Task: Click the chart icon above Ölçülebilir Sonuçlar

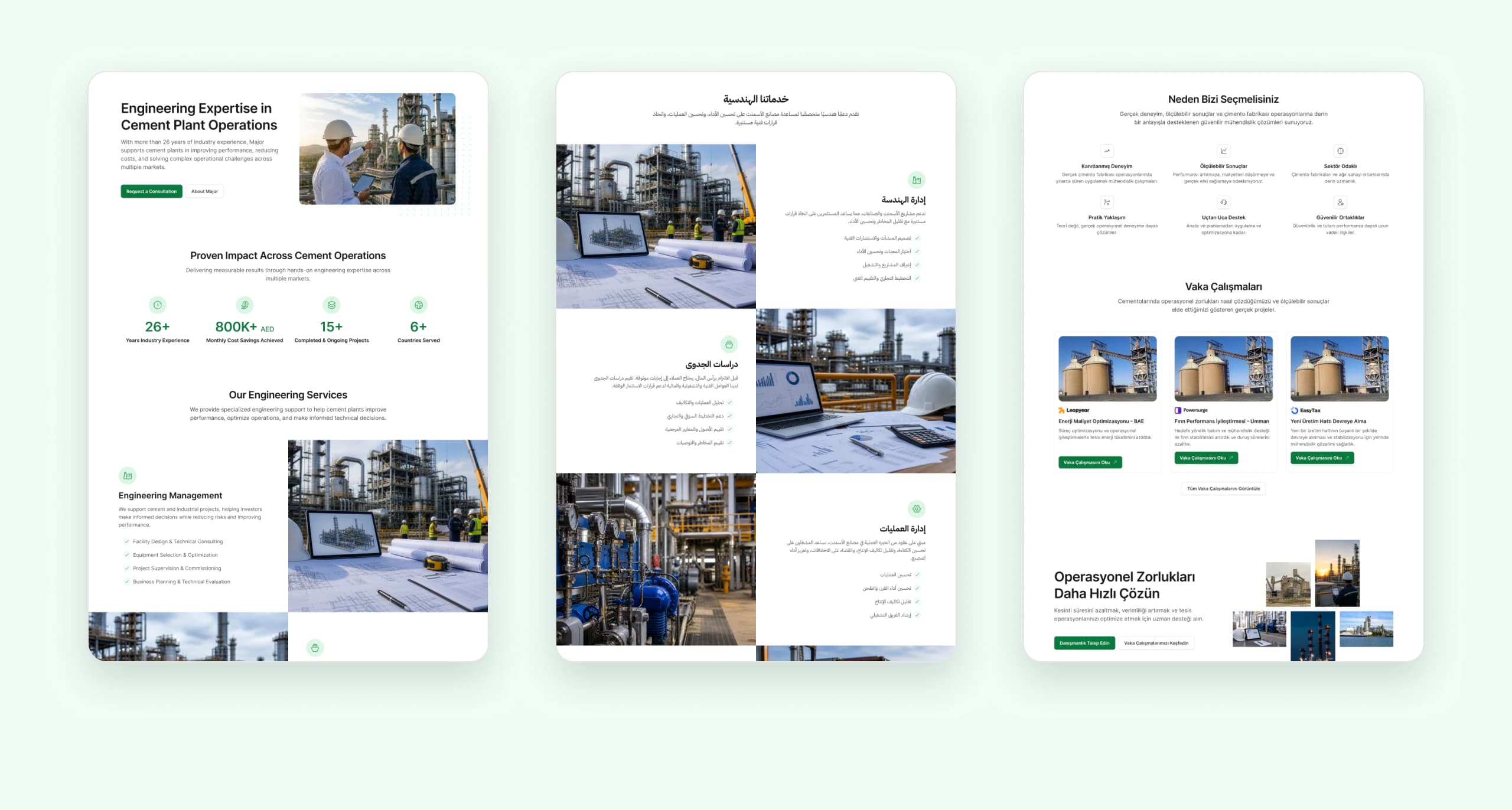Action: pyautogui.click(x=1224, y=151)
